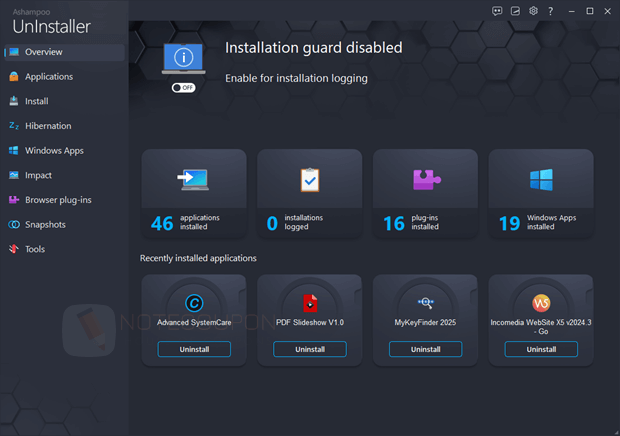The height and width of the screenshot is (436, 620).
Task: Click the 'Incomedia WebSite X5 v2024.3 - Go' label
Action: (541, 327)
